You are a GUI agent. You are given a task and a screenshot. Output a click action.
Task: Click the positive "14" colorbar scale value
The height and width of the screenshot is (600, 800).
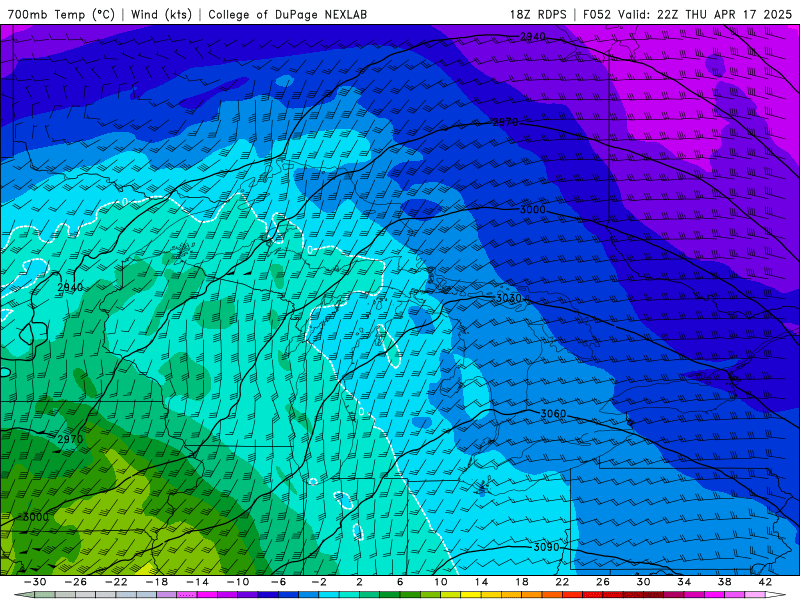pyautogui.click(x=481, y=582)
